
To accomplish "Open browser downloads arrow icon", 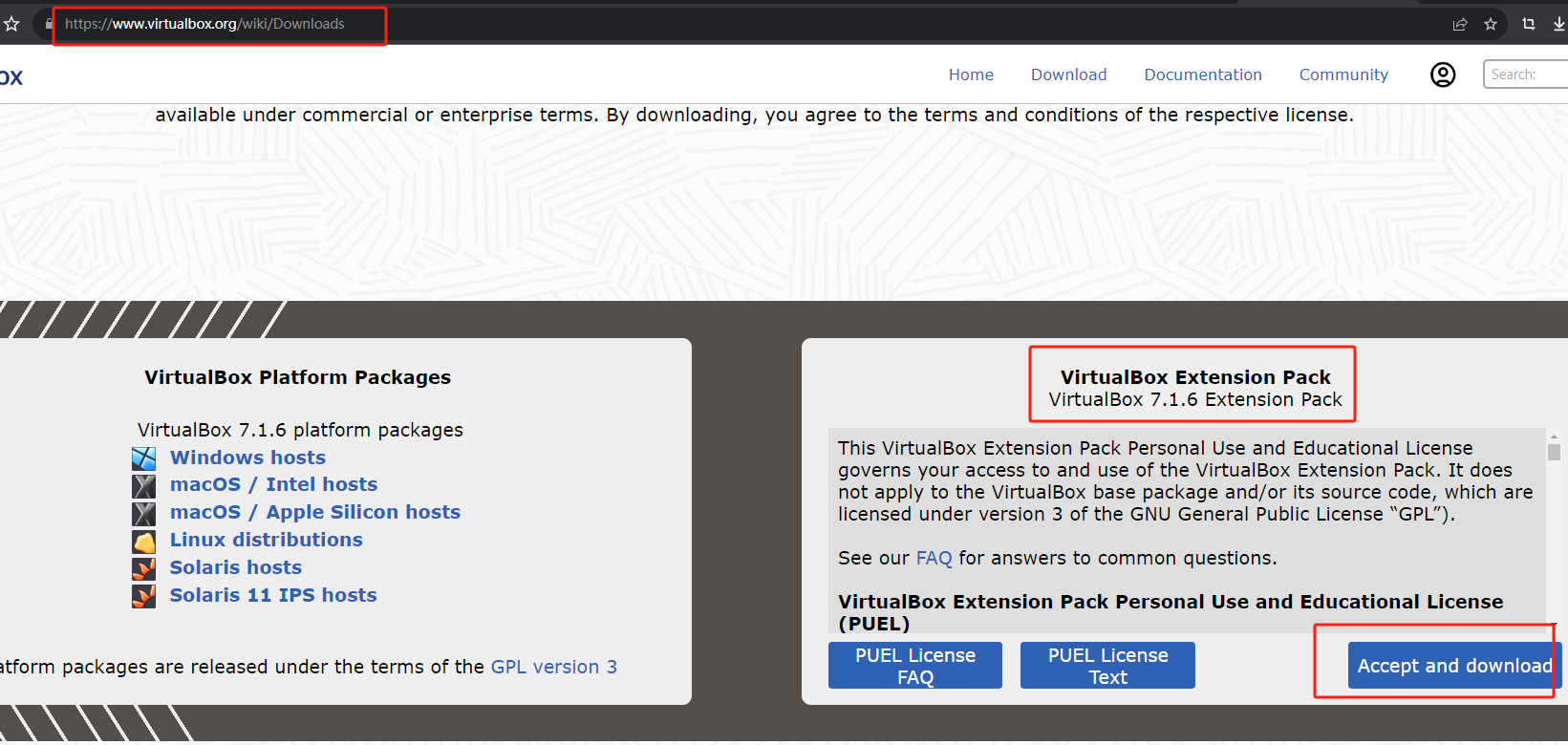I will pyautogui.click(x=1559, y=24).
